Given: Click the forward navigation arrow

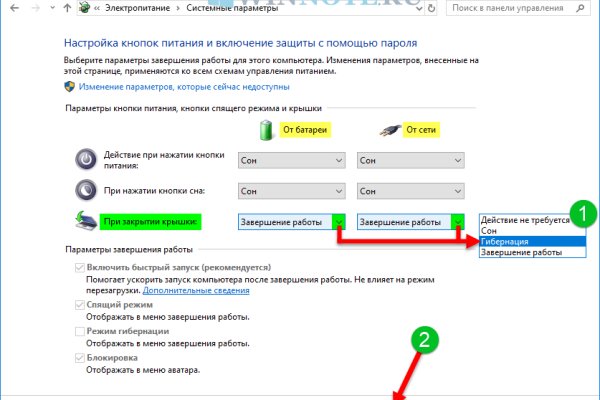Looking at the screenshot, I should (36, 9).
